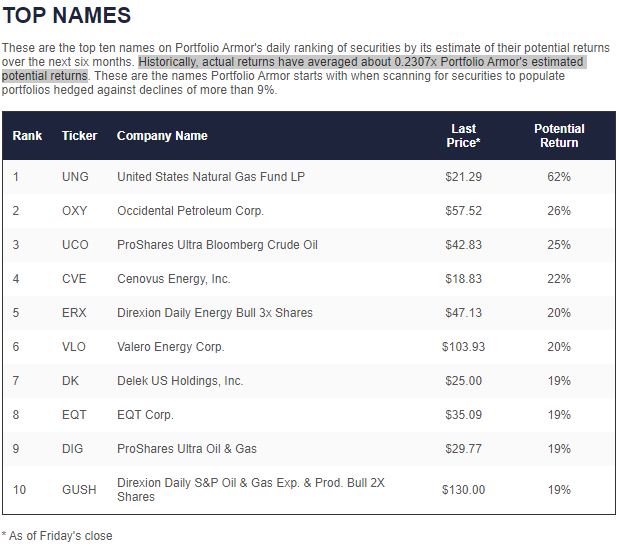Select United States Natural Gas Fund LP
The width and height of the screenshot is (619, 546).
(211, 177)
